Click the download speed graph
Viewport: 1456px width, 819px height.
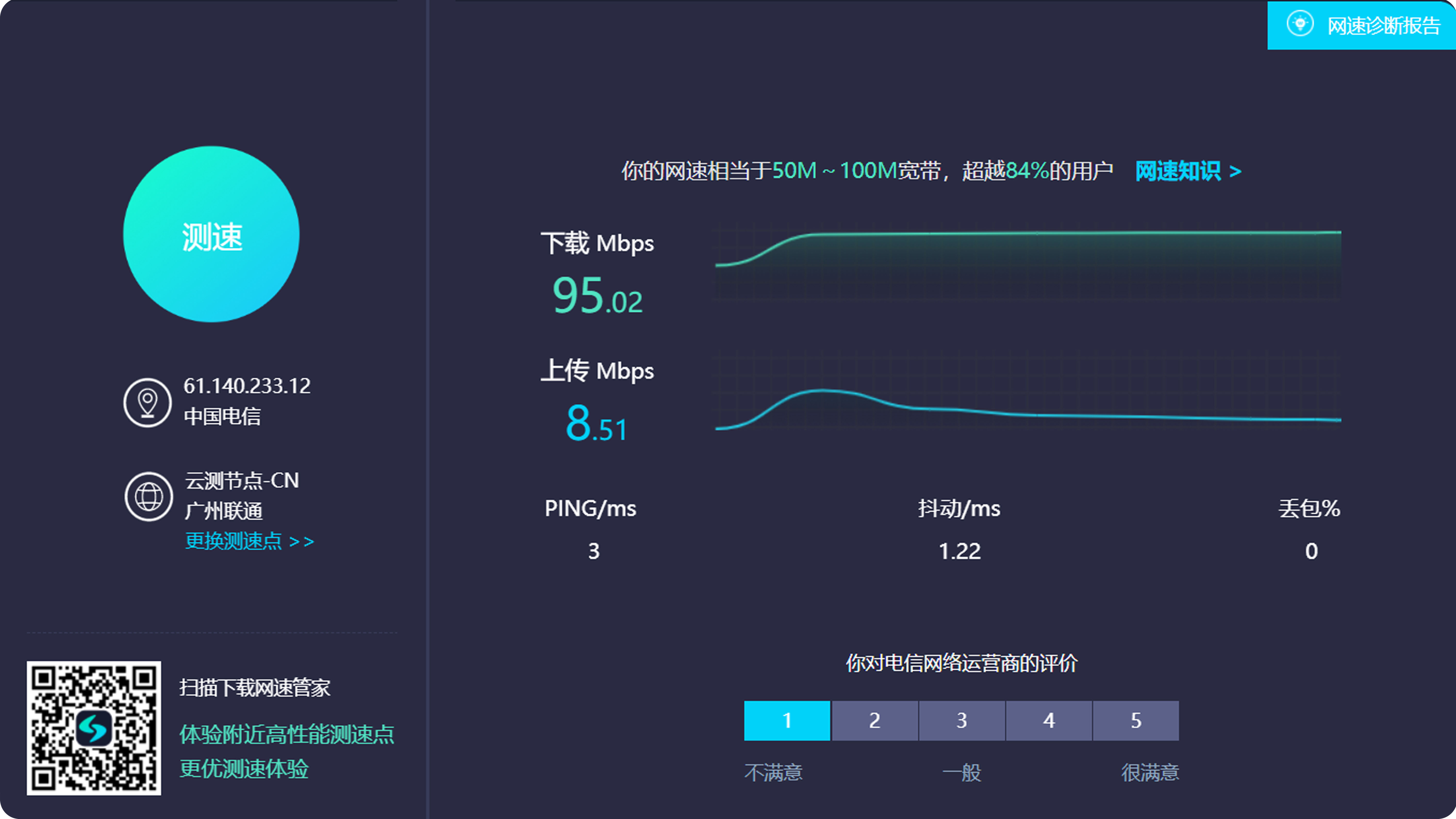click(1028, 263)
